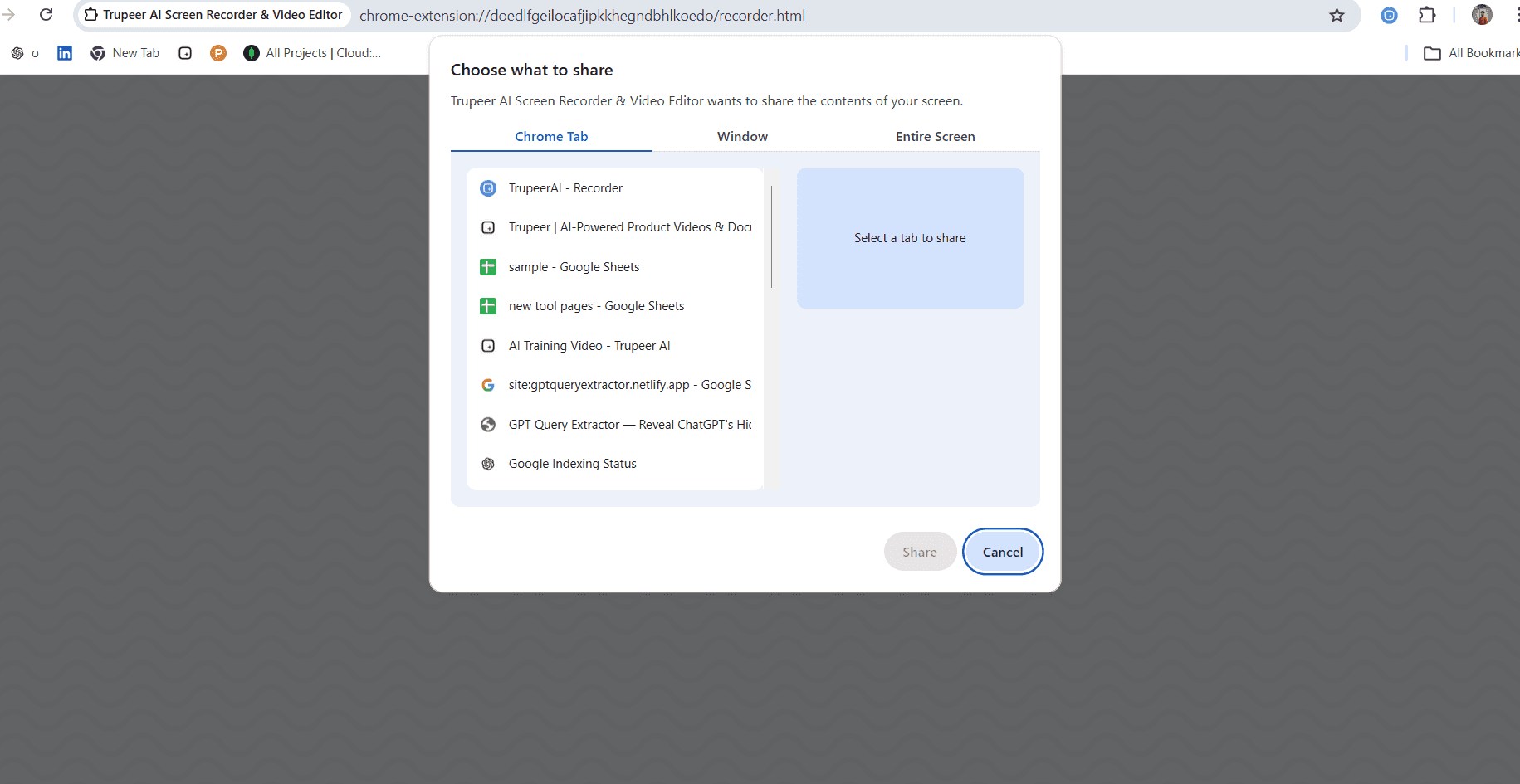Select new tool pages - Google Sheets
The height and width of the screenshot is (784, 1520).
(x=615, y=306)
